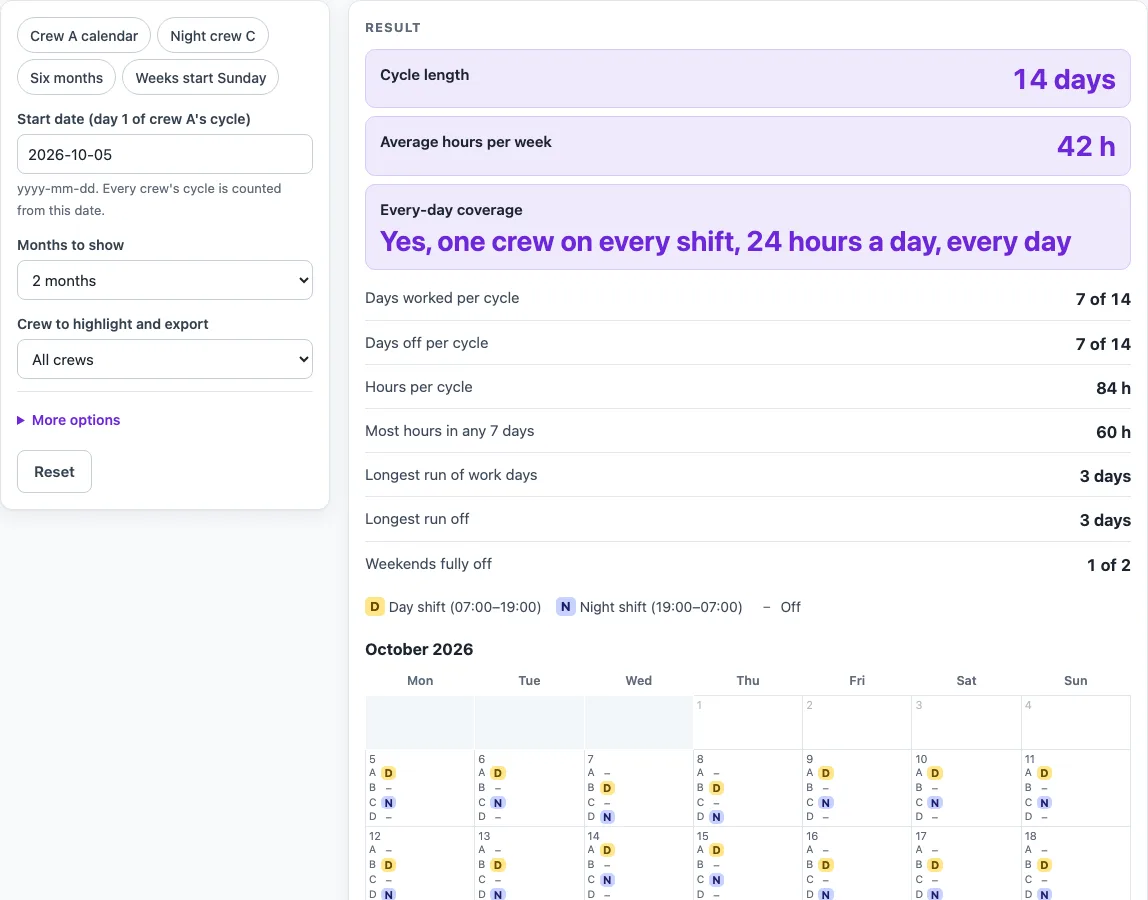This screenshot has width=1148, height=900.
Task: Select crew A's D badge on October 9
Action: (825, 773)
